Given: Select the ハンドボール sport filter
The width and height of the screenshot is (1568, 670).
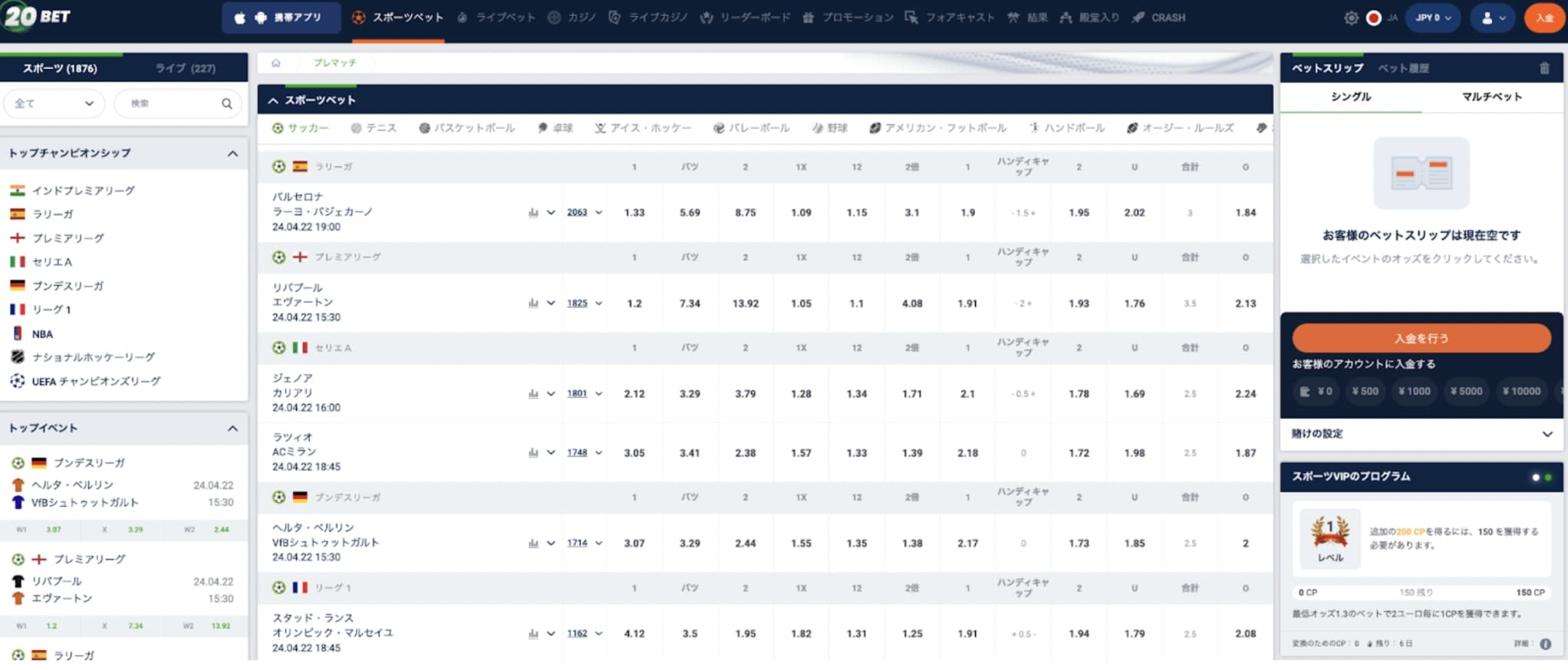Looking at the screenshot, I should click(x=1066, y=128).
